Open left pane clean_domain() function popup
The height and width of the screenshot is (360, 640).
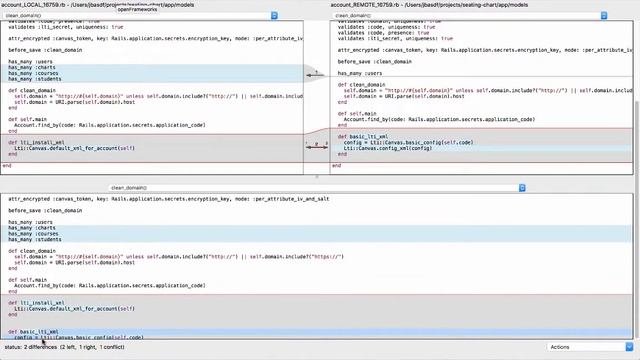(x=140, y=16)
